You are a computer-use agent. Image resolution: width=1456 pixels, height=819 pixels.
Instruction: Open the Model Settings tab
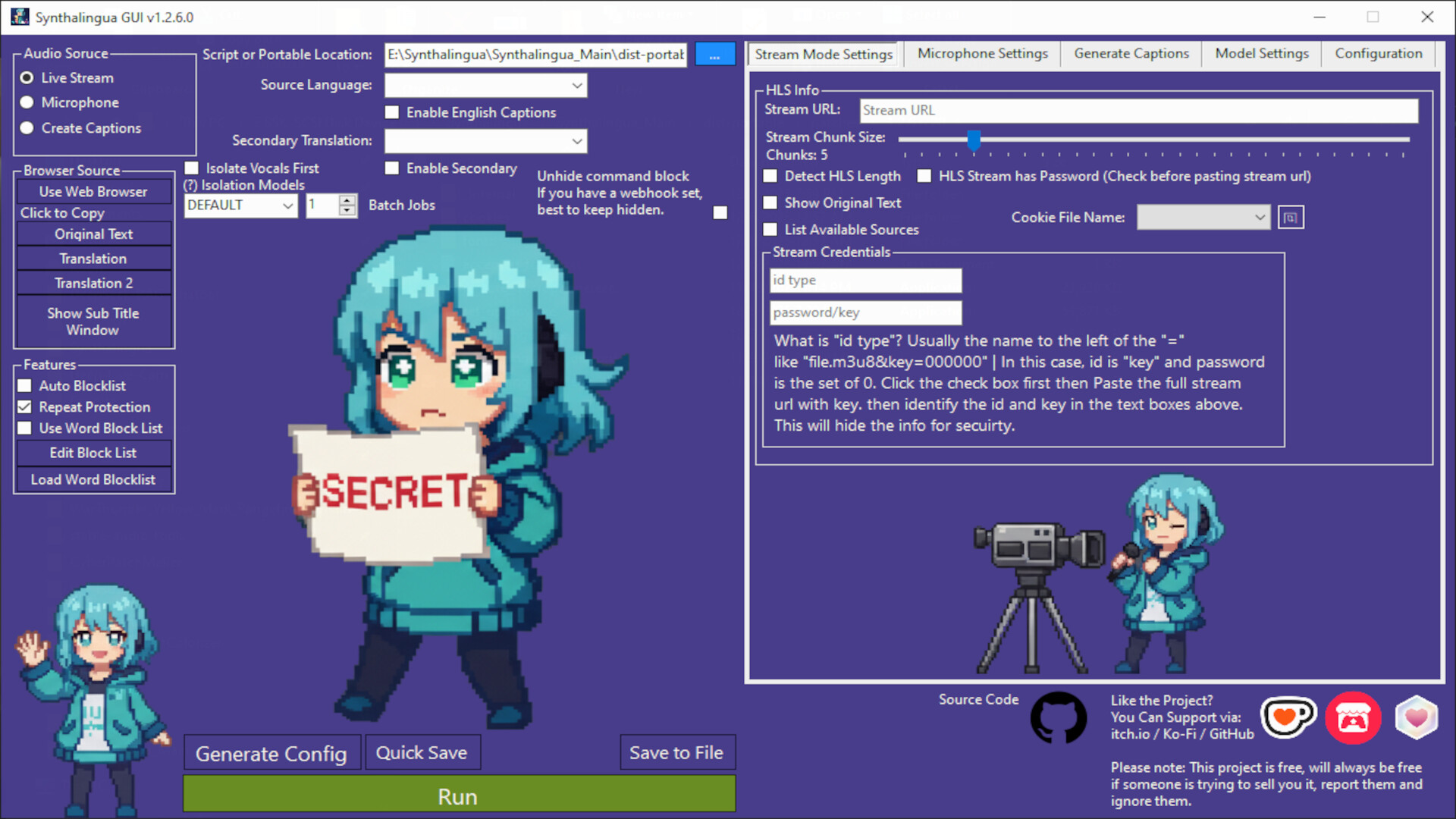point(1261,53)
